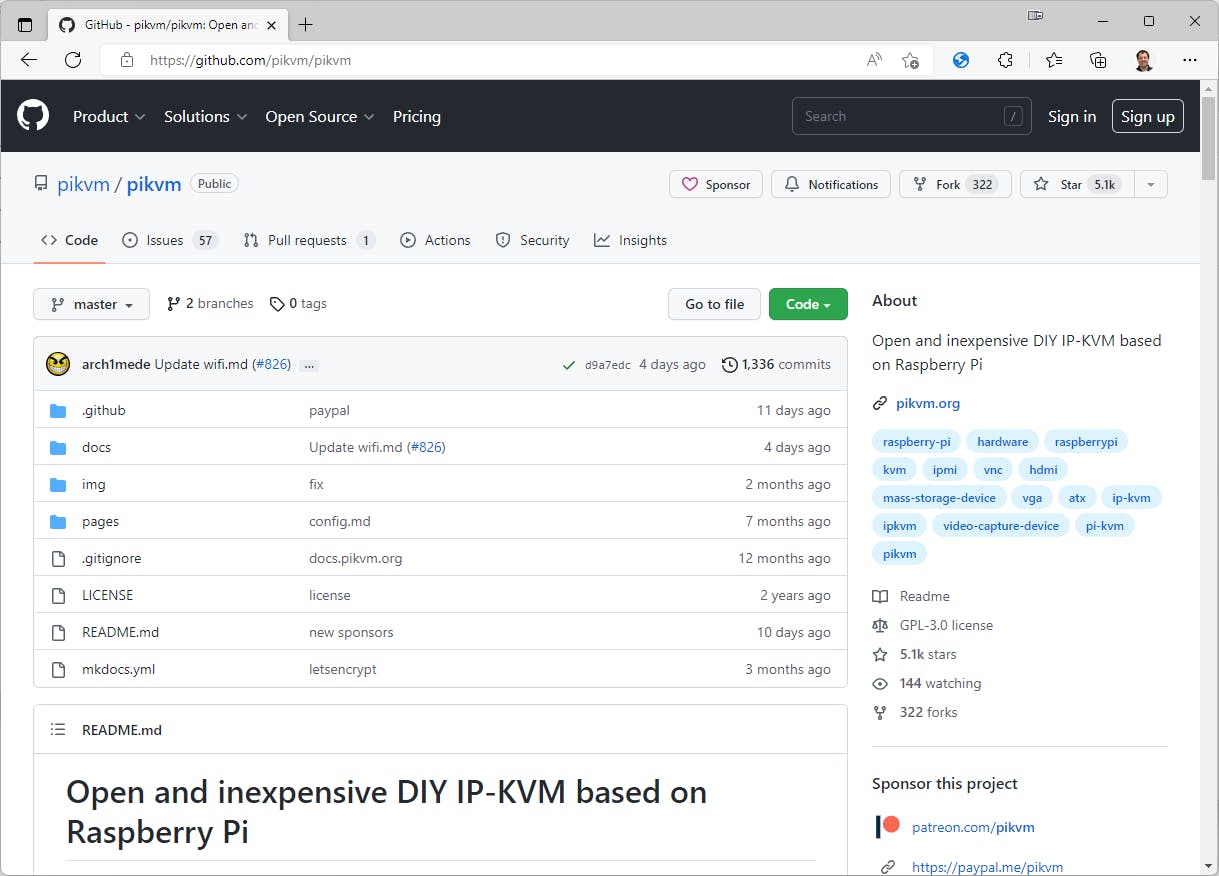Click Go to file button
This screenshot has width=1219, height=876.
pyautogui.click(x=714, y=304)
